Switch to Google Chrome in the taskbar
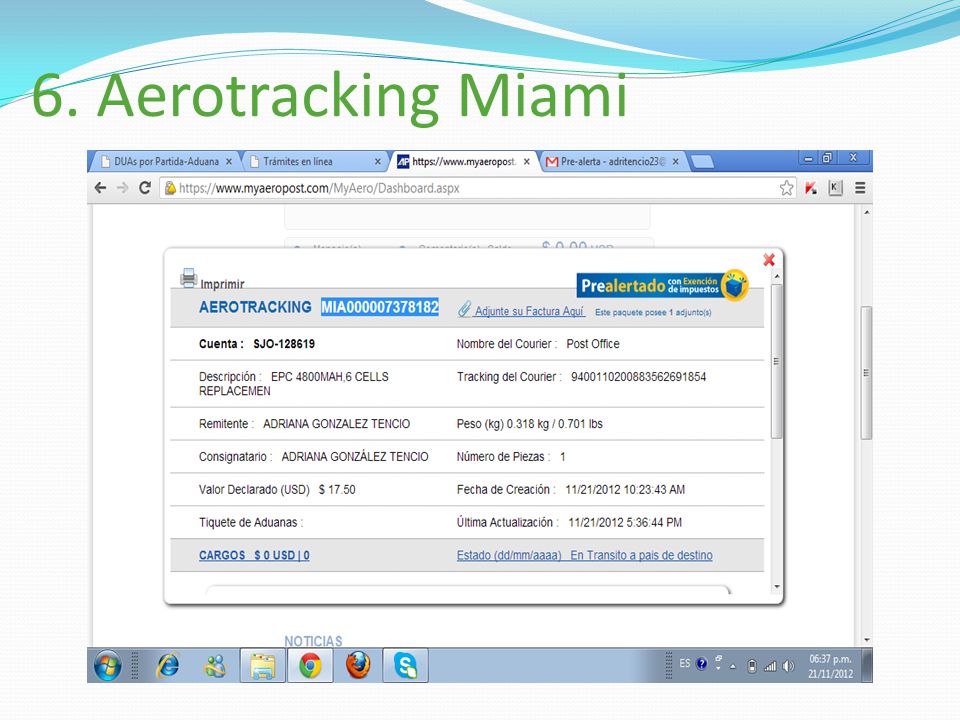This screenshot has width=960, height=720. 310,666
